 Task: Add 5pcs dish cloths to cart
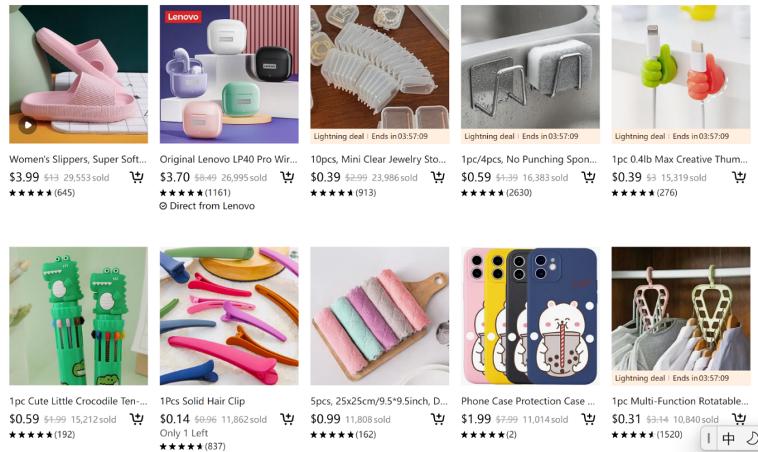(x=438, y=419)
